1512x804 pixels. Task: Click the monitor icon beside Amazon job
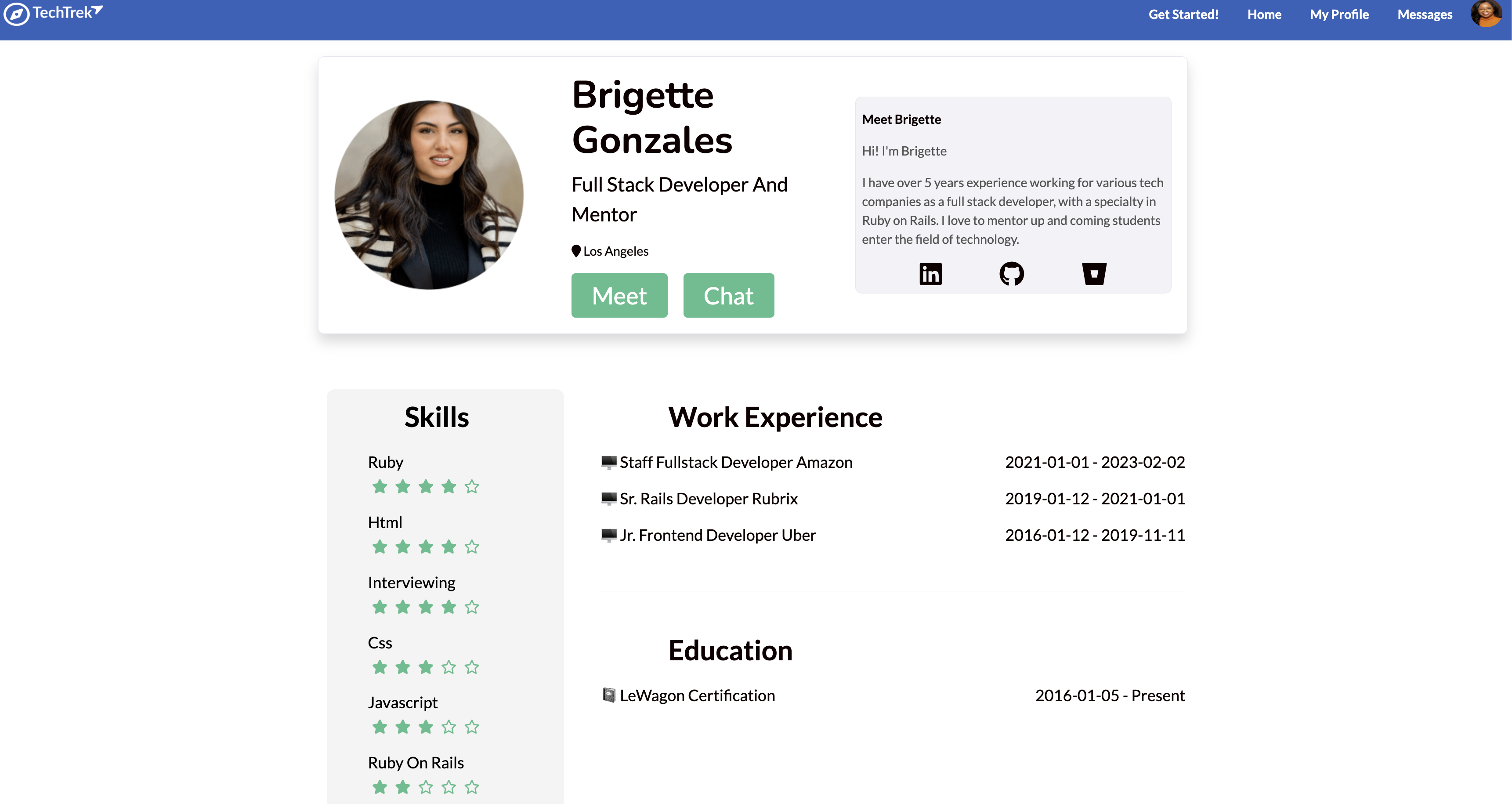pyautogui.click(x=609, y=463)
